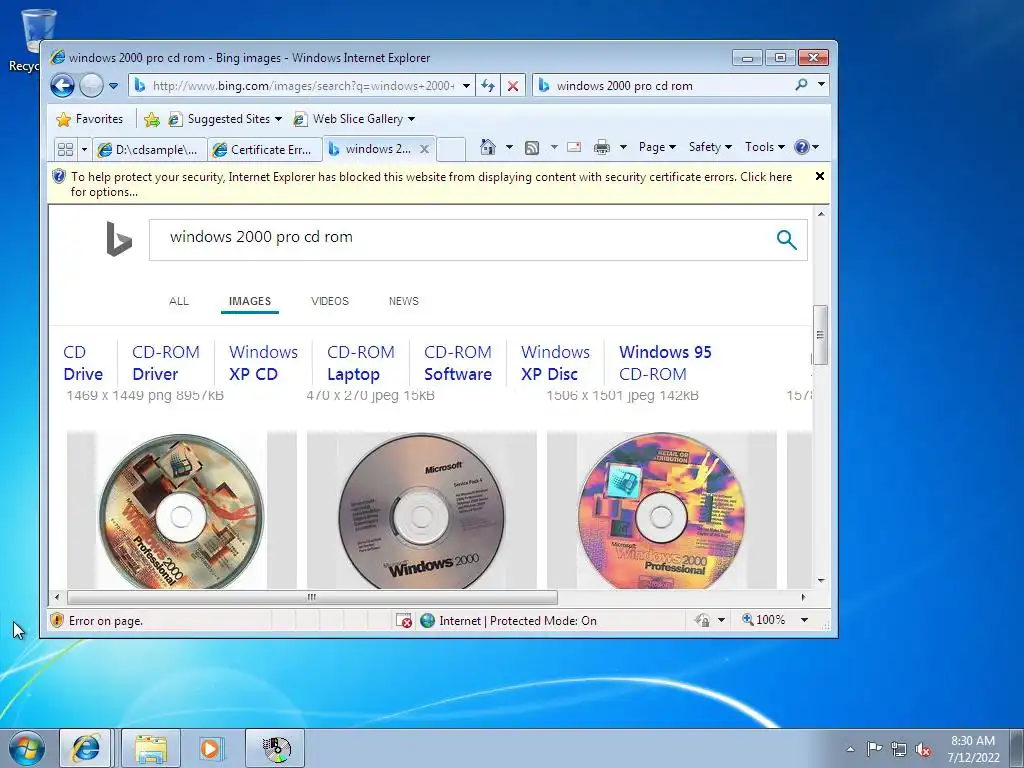Switch to the D:\cdsample tab
Viewport: 1024px width, 768px height.
point(149,150)
